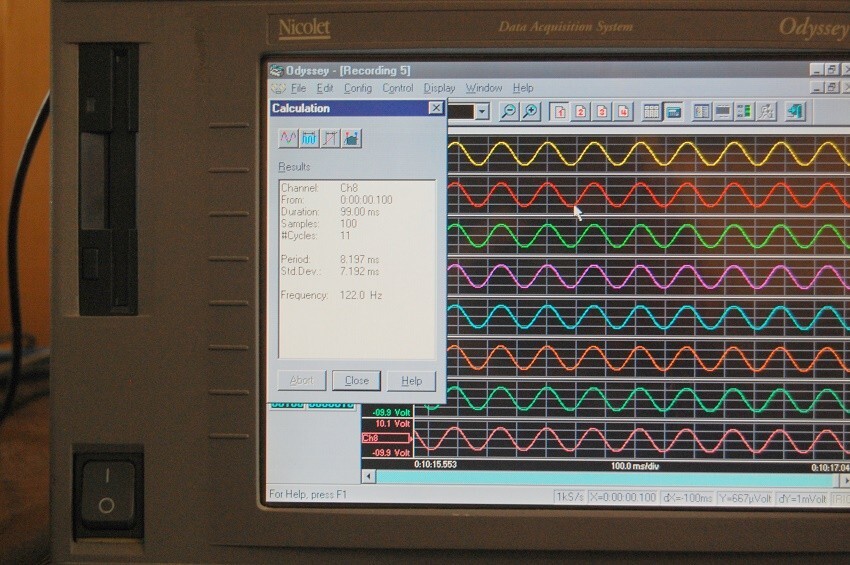Click the grid layout view icon
850x565 pixels.
click(x=651, y=112)
